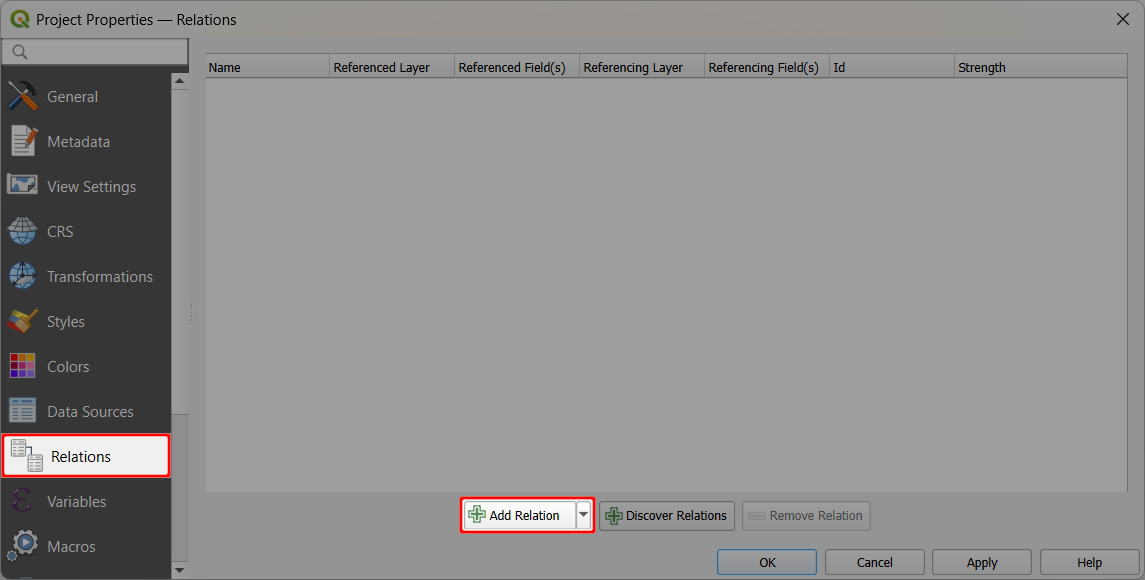Switch to the Relations section

(x=85, y=456)
